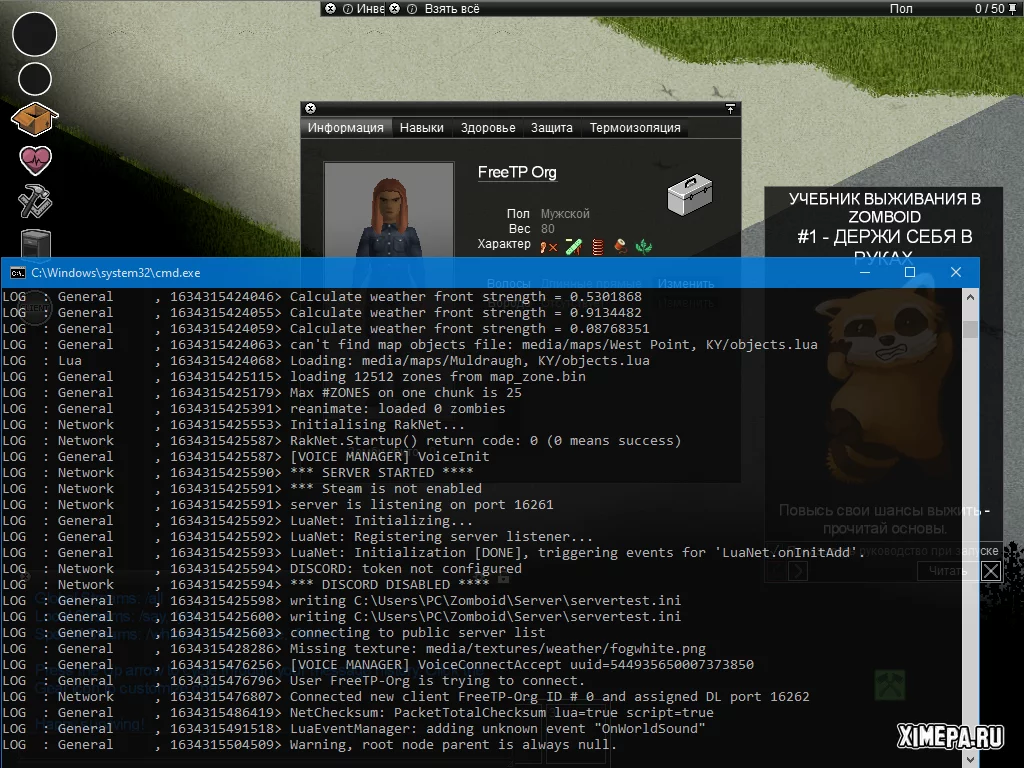Maximize the cmd.exe console window
The height and width of the screenshot is (768, 1024).
pos(910,272)
